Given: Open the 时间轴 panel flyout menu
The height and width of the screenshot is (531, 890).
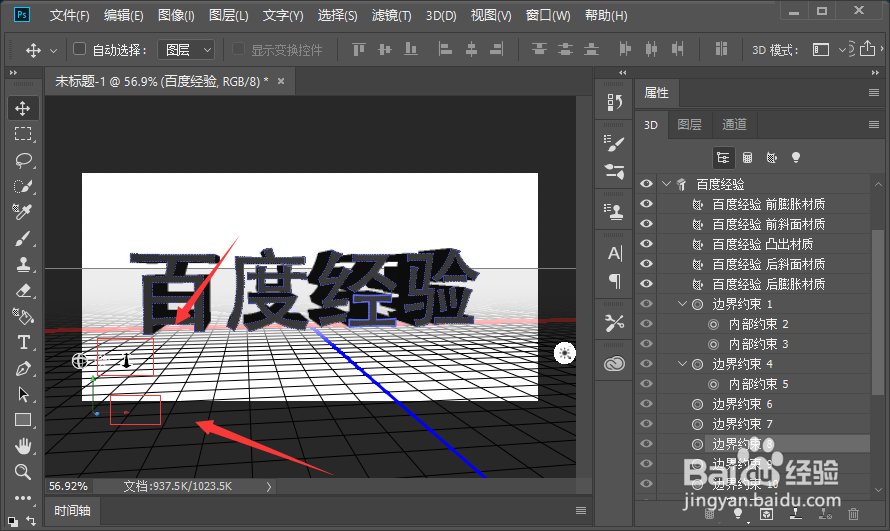Looking at the screenshot, I should (x=581, y=511).
